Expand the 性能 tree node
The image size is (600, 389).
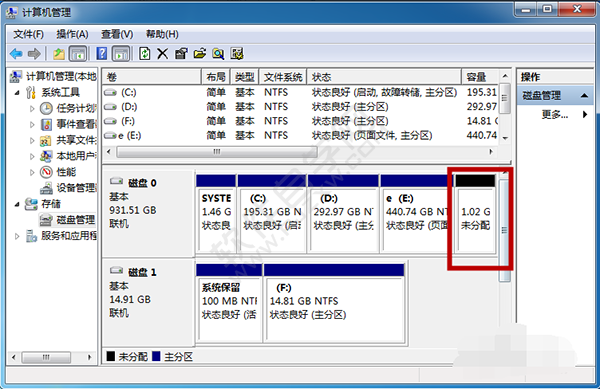coord(32,173)
